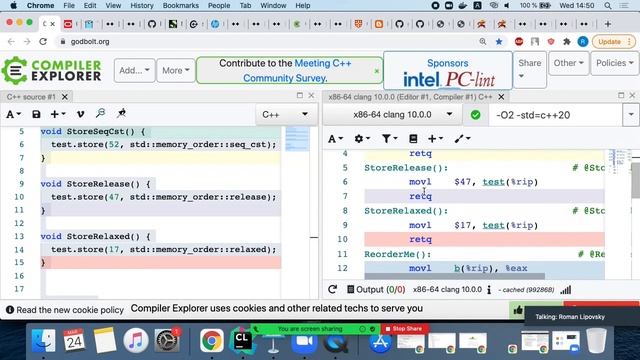640x360 pixels.
Task: Expand the compiler options dropdown arrow
Action: (x=631, y=115)
